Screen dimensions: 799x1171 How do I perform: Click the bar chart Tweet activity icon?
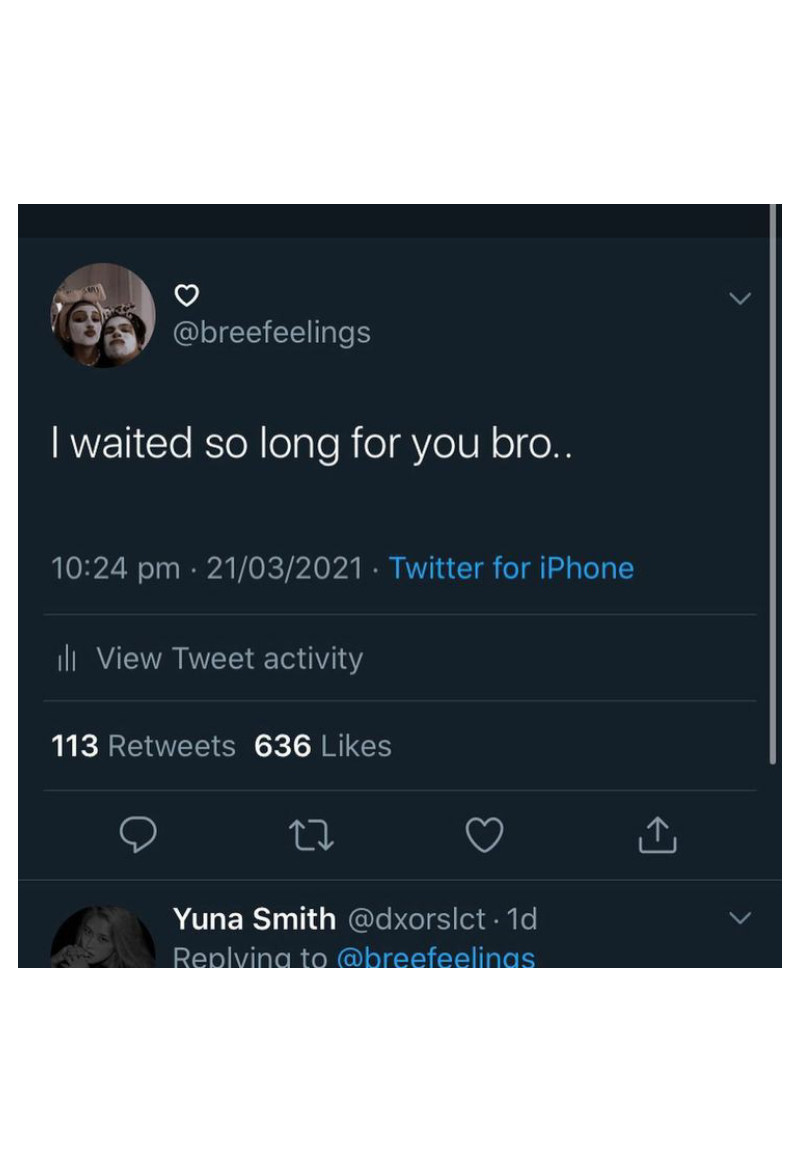tap(67, 658)
